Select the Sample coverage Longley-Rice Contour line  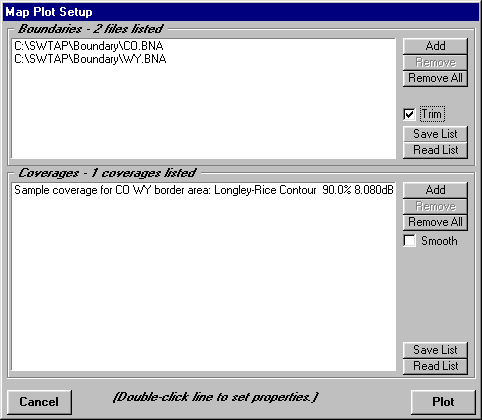(x=204, y=190)
